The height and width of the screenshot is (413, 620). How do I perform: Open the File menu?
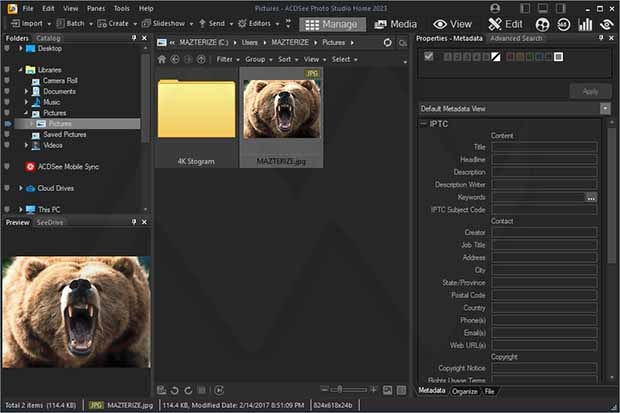tap(28, 8)
